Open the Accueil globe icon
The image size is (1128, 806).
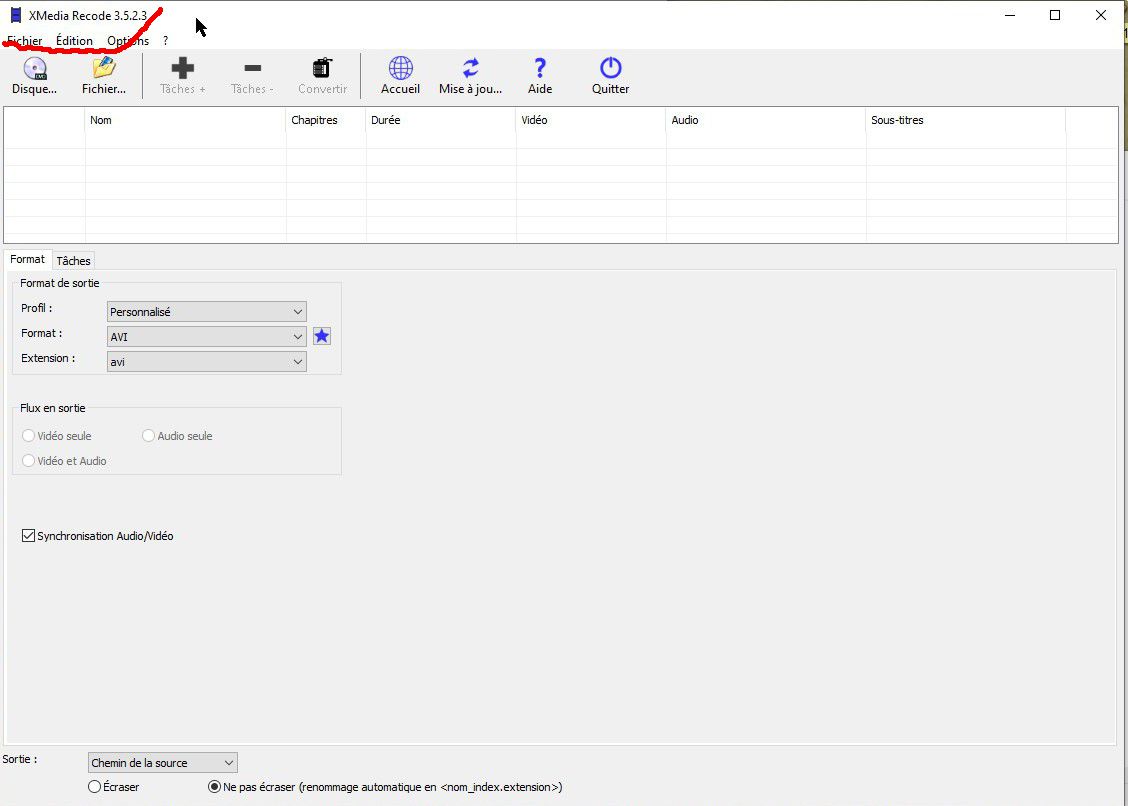(401, 68)
